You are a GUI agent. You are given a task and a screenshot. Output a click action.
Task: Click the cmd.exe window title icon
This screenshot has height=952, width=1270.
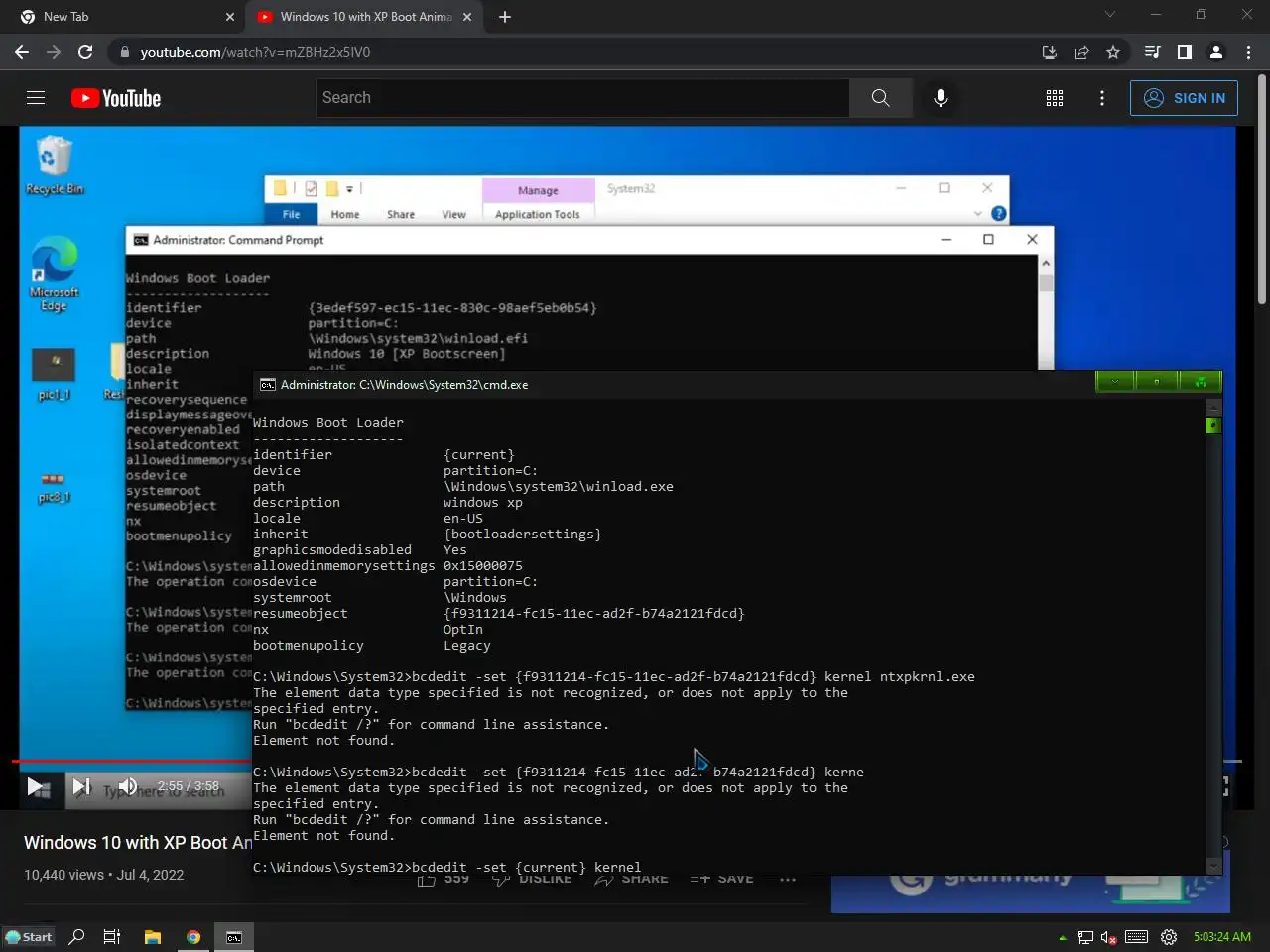coord(268,385)
